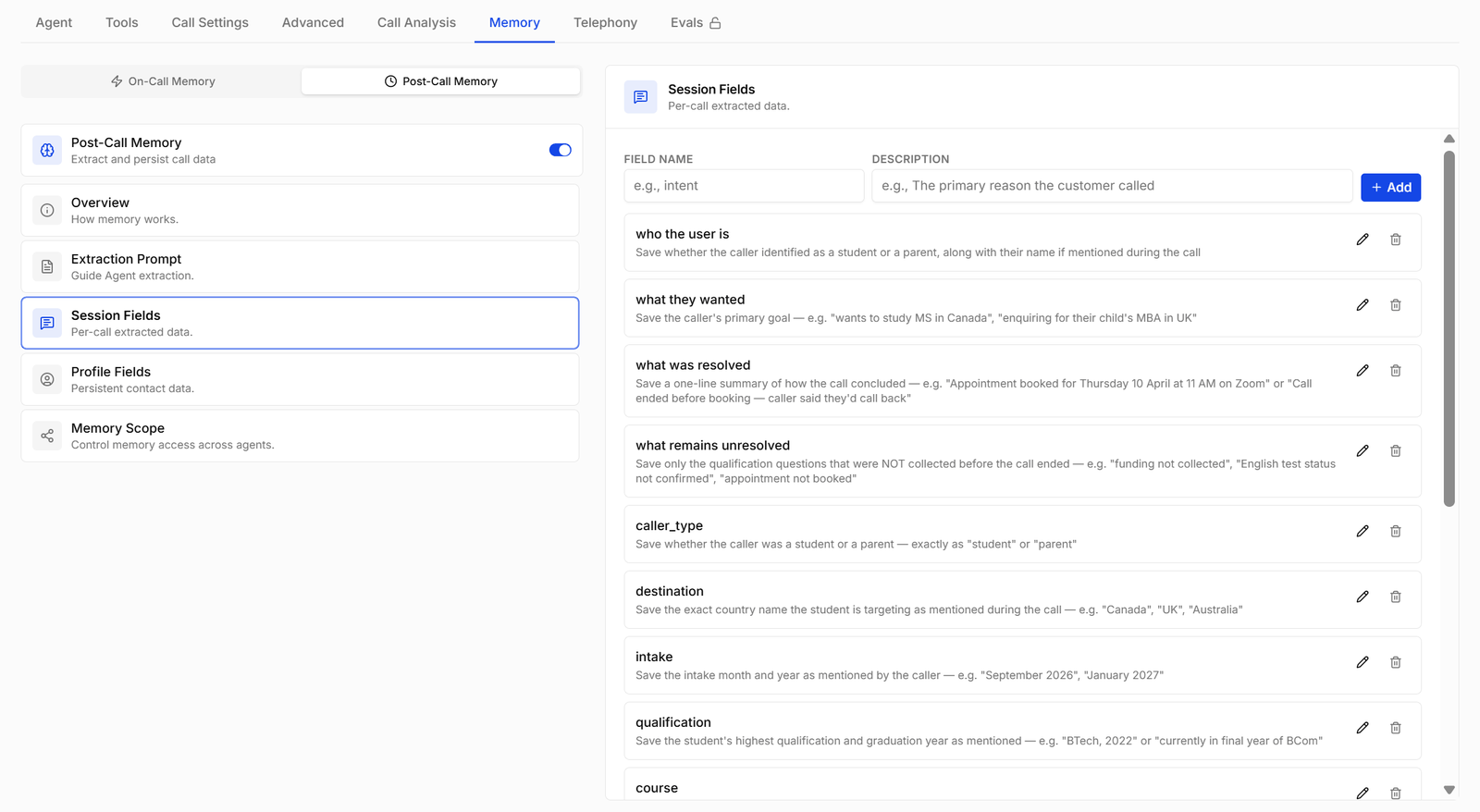This screenshot has width=1480, height=812.
Task: Add the new session field
Action: point(1390,187)
